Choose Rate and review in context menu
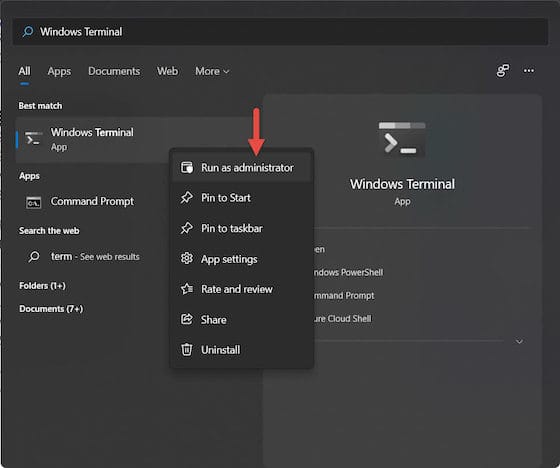The width and height of the screenshot is (560, 468). [242, 289]
